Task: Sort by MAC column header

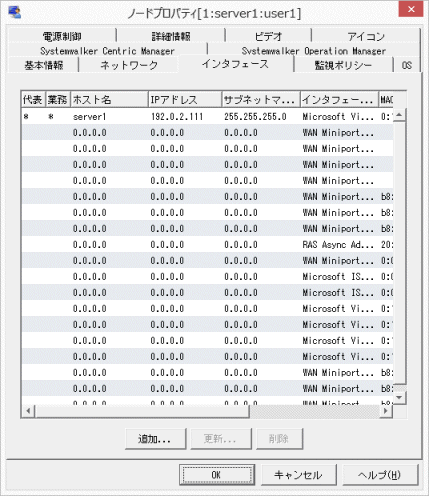Action: point(386,99)
